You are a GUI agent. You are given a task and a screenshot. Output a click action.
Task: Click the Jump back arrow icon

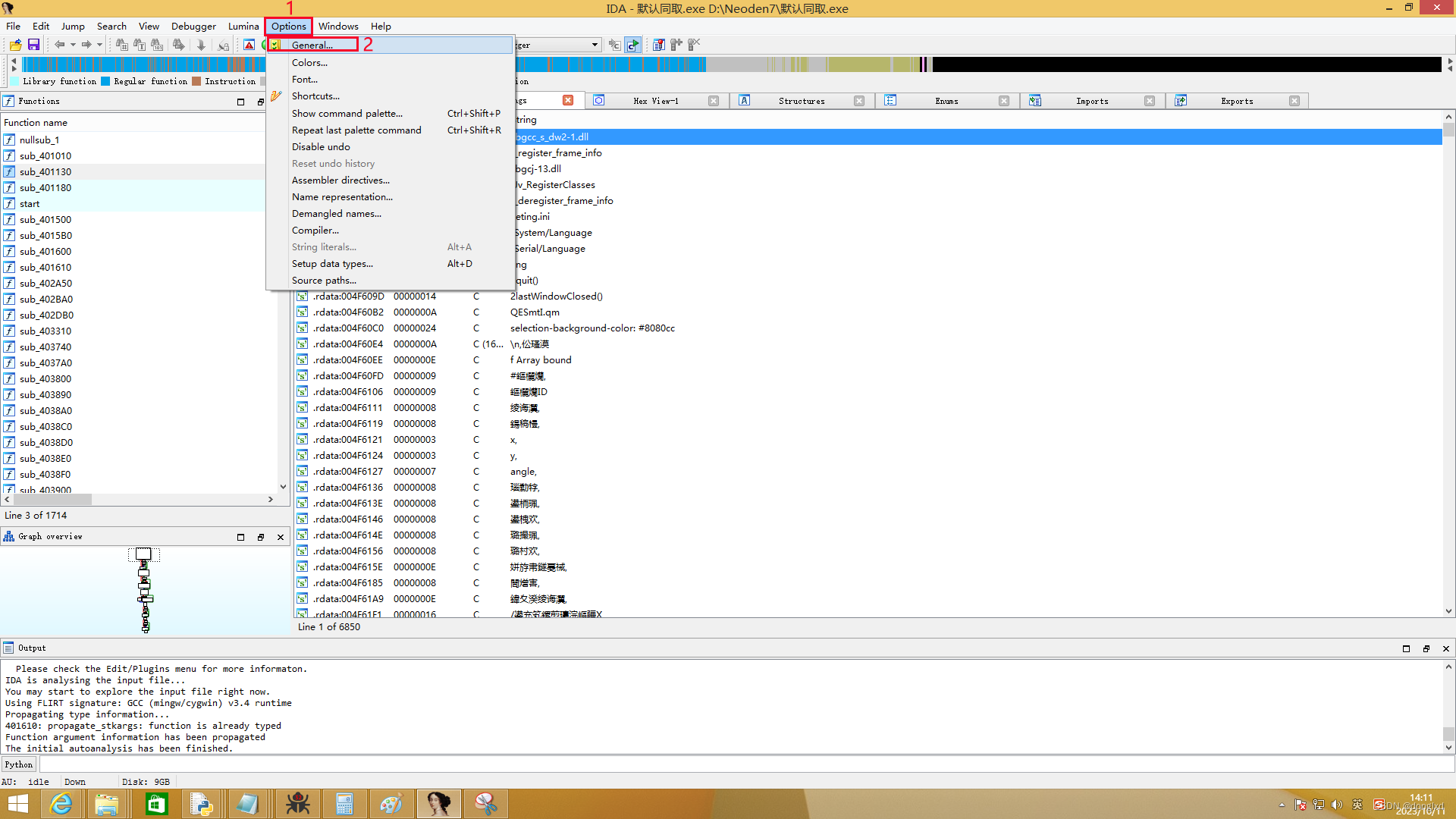(x=59, y=45)
